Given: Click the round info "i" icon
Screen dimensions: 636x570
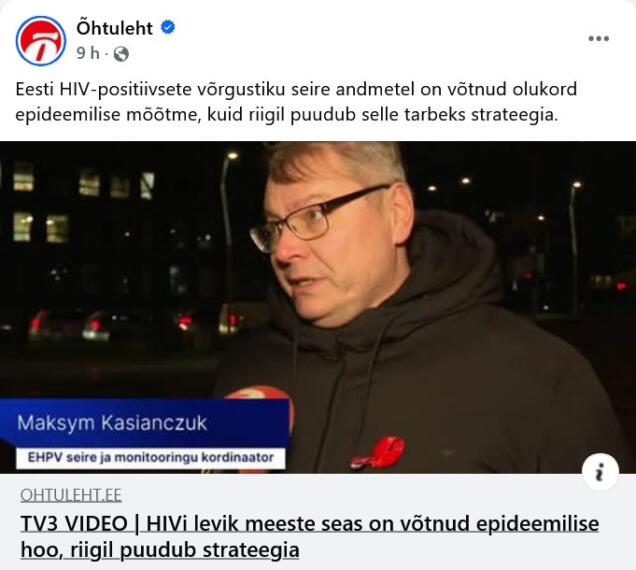Looking at the screenshot, I should pyautogui.click(x=600, y=473).
